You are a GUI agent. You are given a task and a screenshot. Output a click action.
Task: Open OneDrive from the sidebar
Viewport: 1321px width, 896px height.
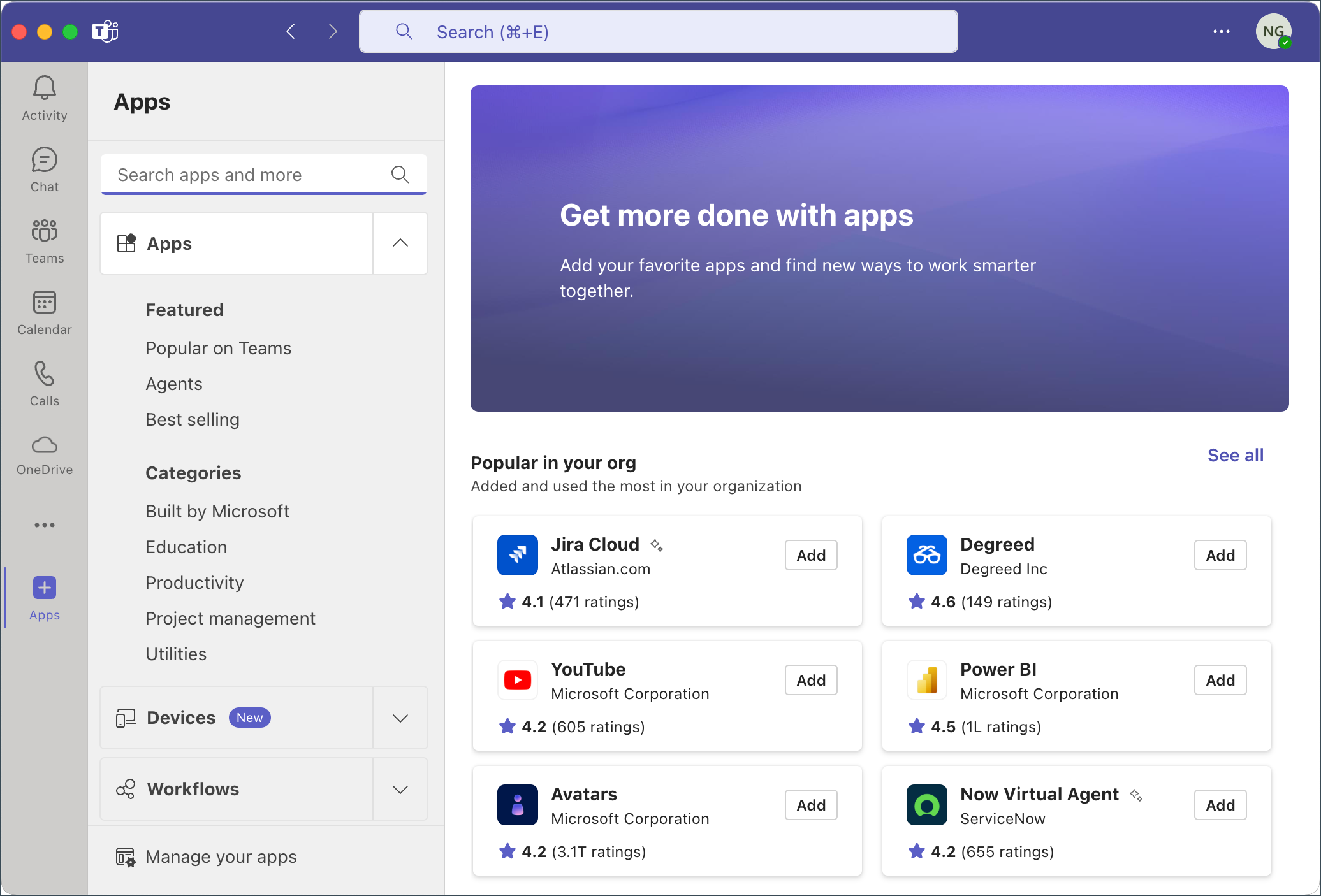click(44, 455)
